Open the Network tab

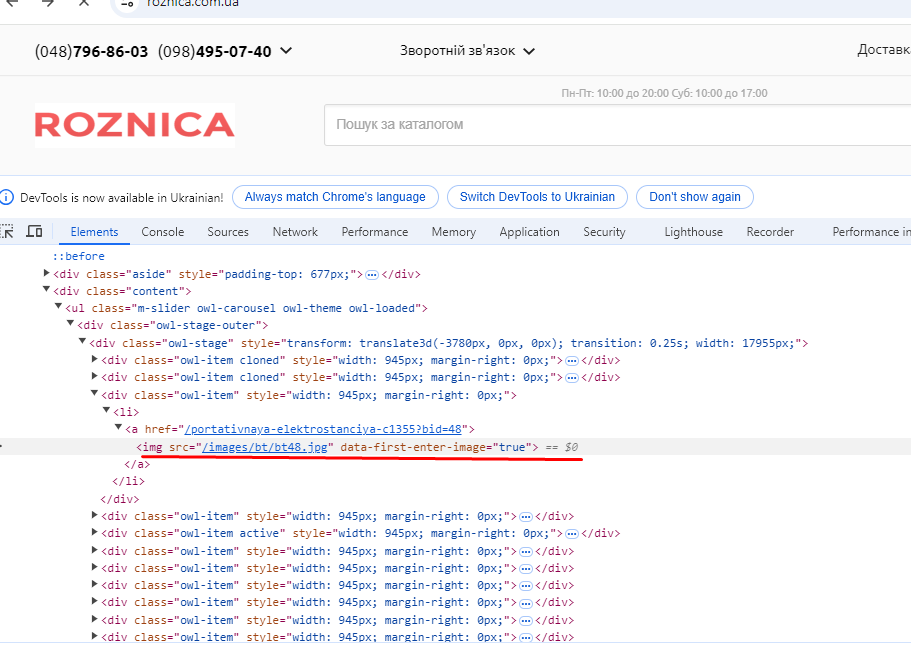click(295, 232)
